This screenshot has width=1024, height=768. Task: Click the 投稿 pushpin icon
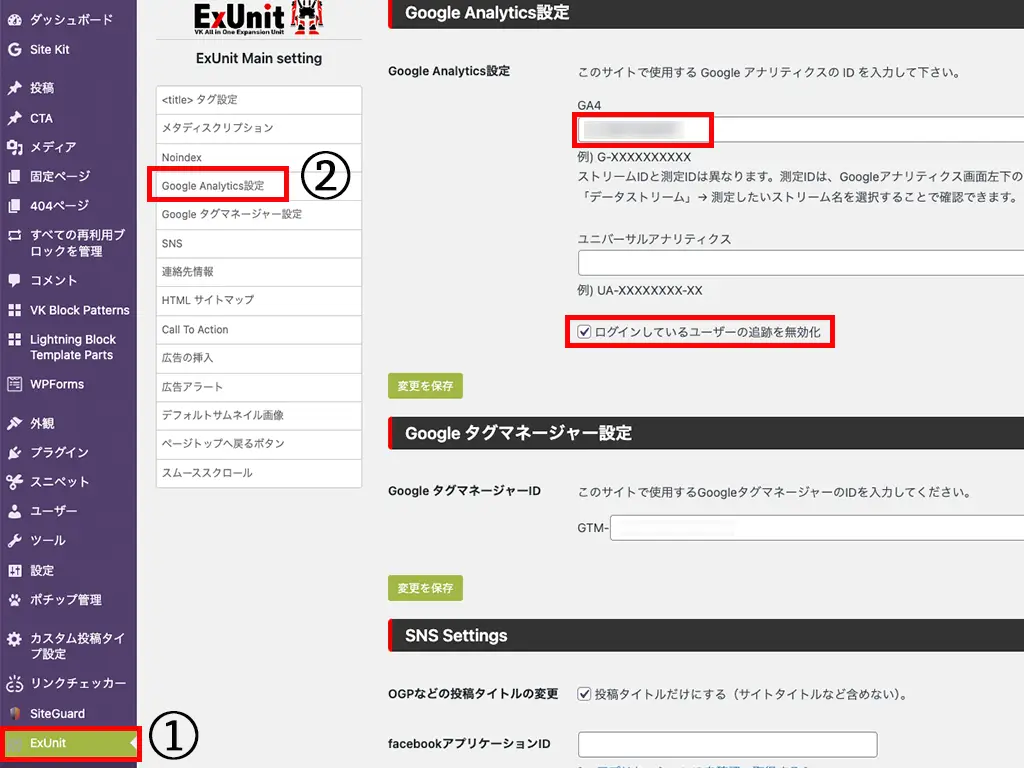[14, 88]
